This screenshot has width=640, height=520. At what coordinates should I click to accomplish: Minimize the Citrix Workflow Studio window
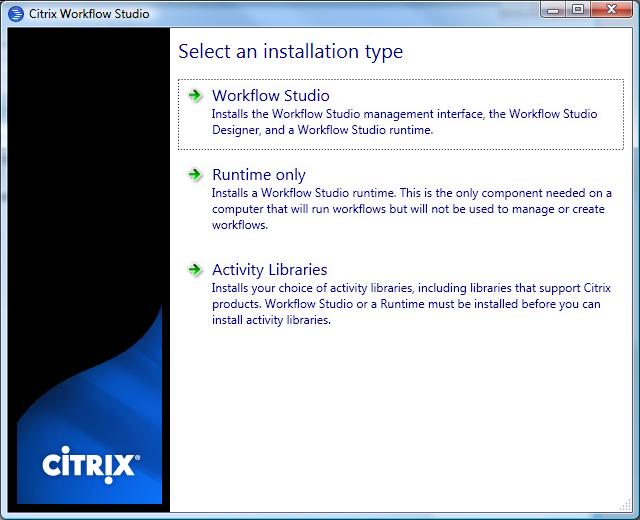coord(553,9)
